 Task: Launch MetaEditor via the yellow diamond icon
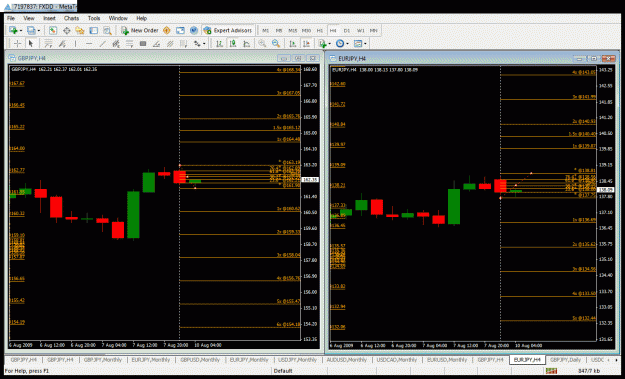coord(167,30)
